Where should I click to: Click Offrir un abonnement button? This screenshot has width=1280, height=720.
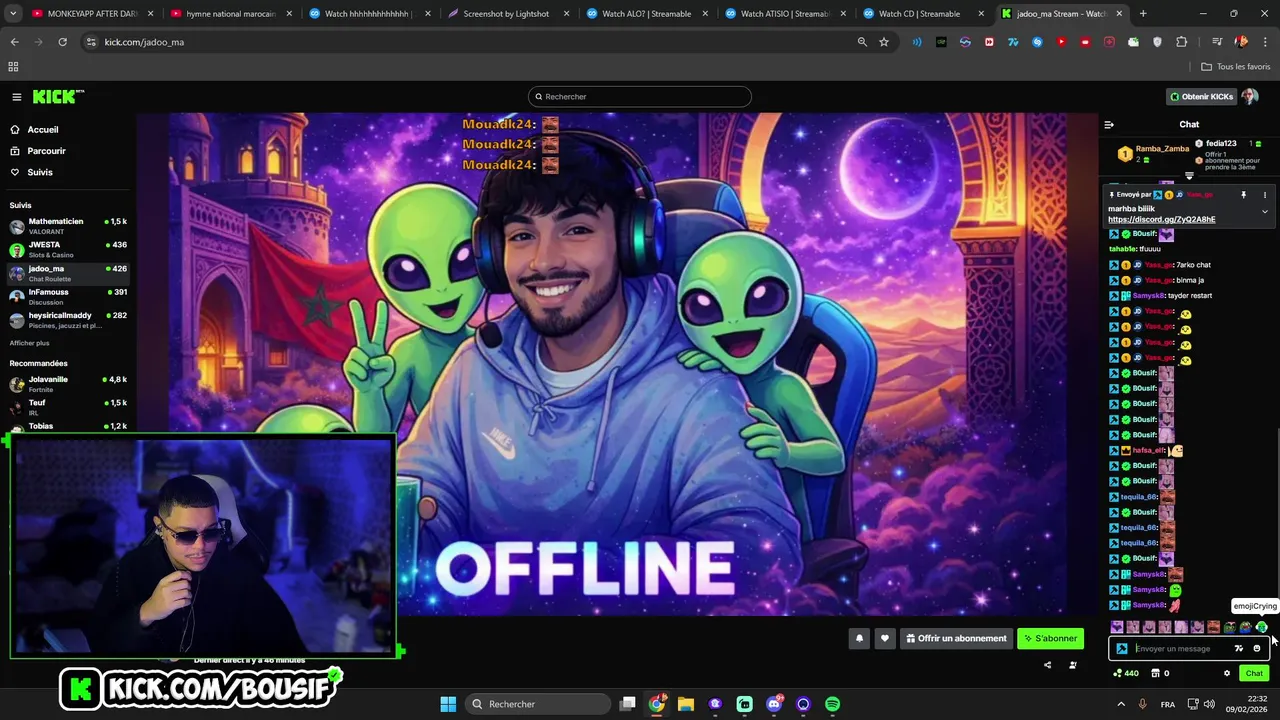(956, 638)
